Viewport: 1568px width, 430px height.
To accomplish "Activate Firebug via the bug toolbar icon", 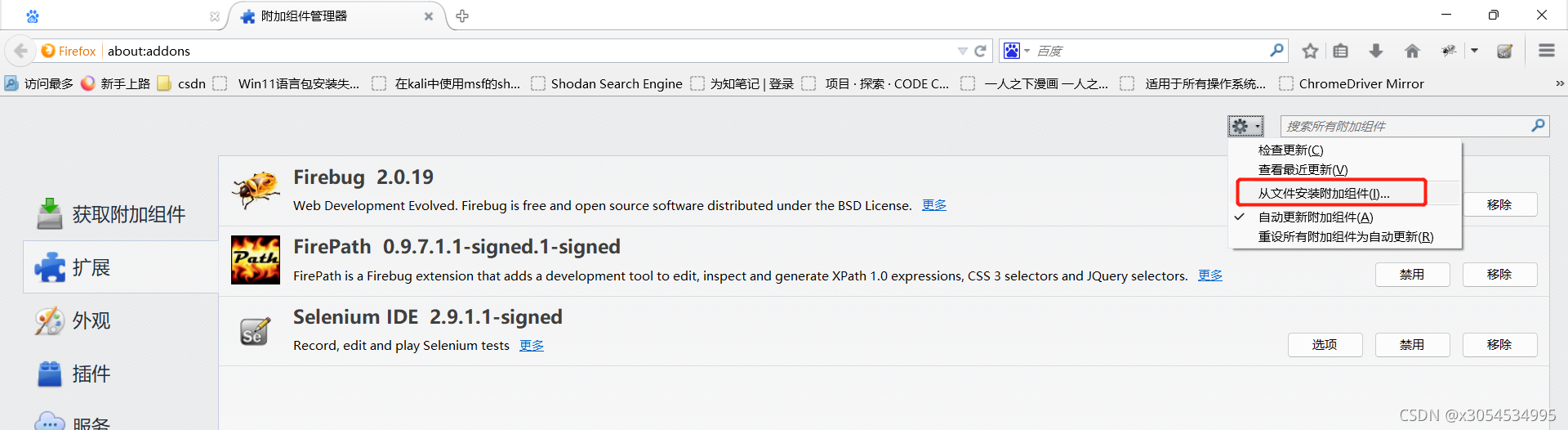I will point(1448,51).
